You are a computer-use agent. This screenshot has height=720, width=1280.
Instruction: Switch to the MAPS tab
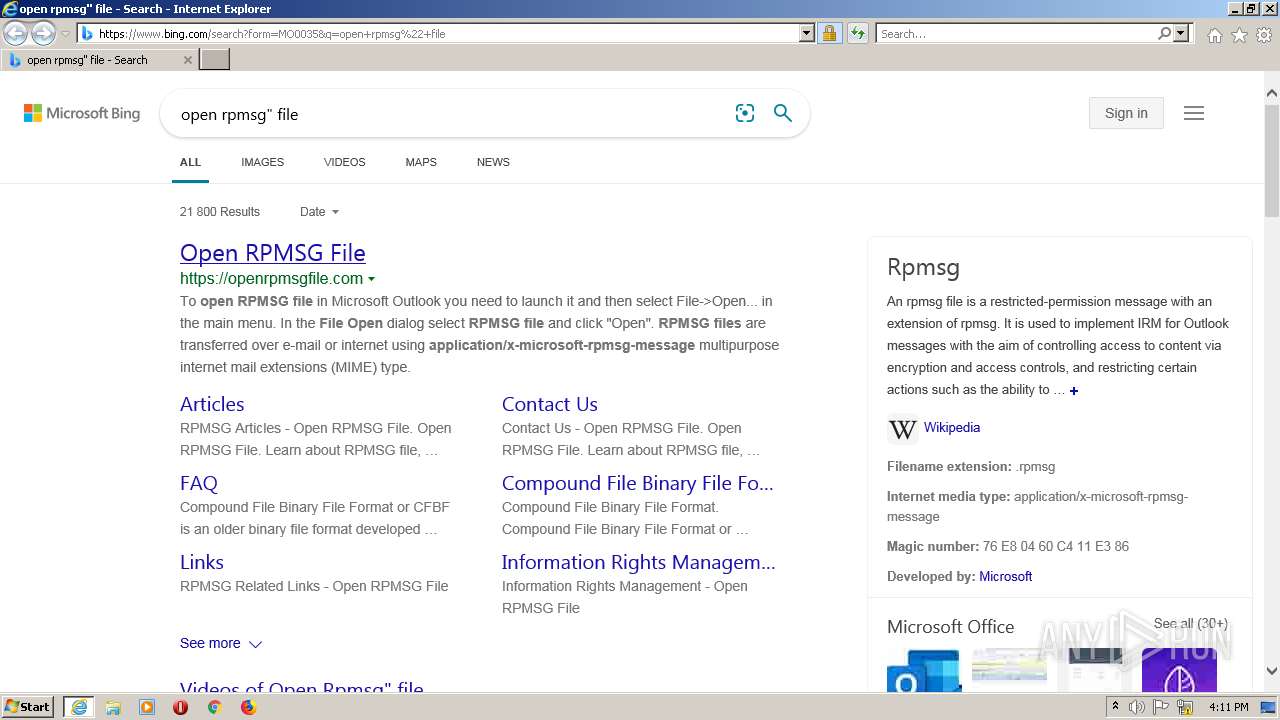pyautogui.click(x=421, y=162)
